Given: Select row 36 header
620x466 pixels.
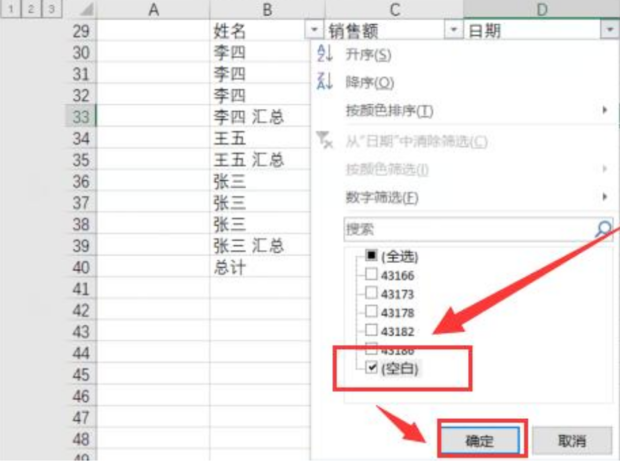Looking at the screenshot, I should (x=81, y=181).
